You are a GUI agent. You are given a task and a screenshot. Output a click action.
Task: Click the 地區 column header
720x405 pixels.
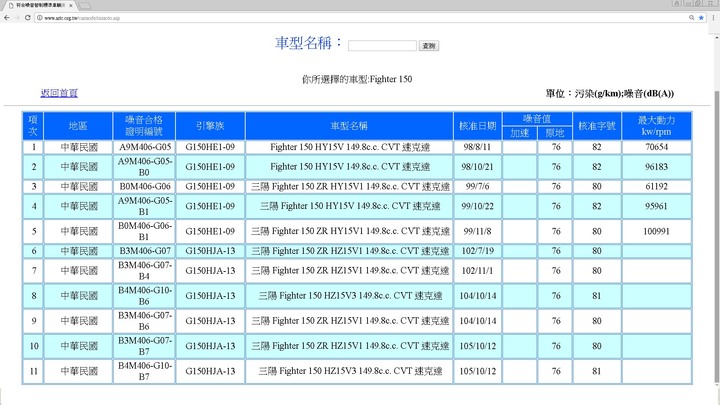78,125
